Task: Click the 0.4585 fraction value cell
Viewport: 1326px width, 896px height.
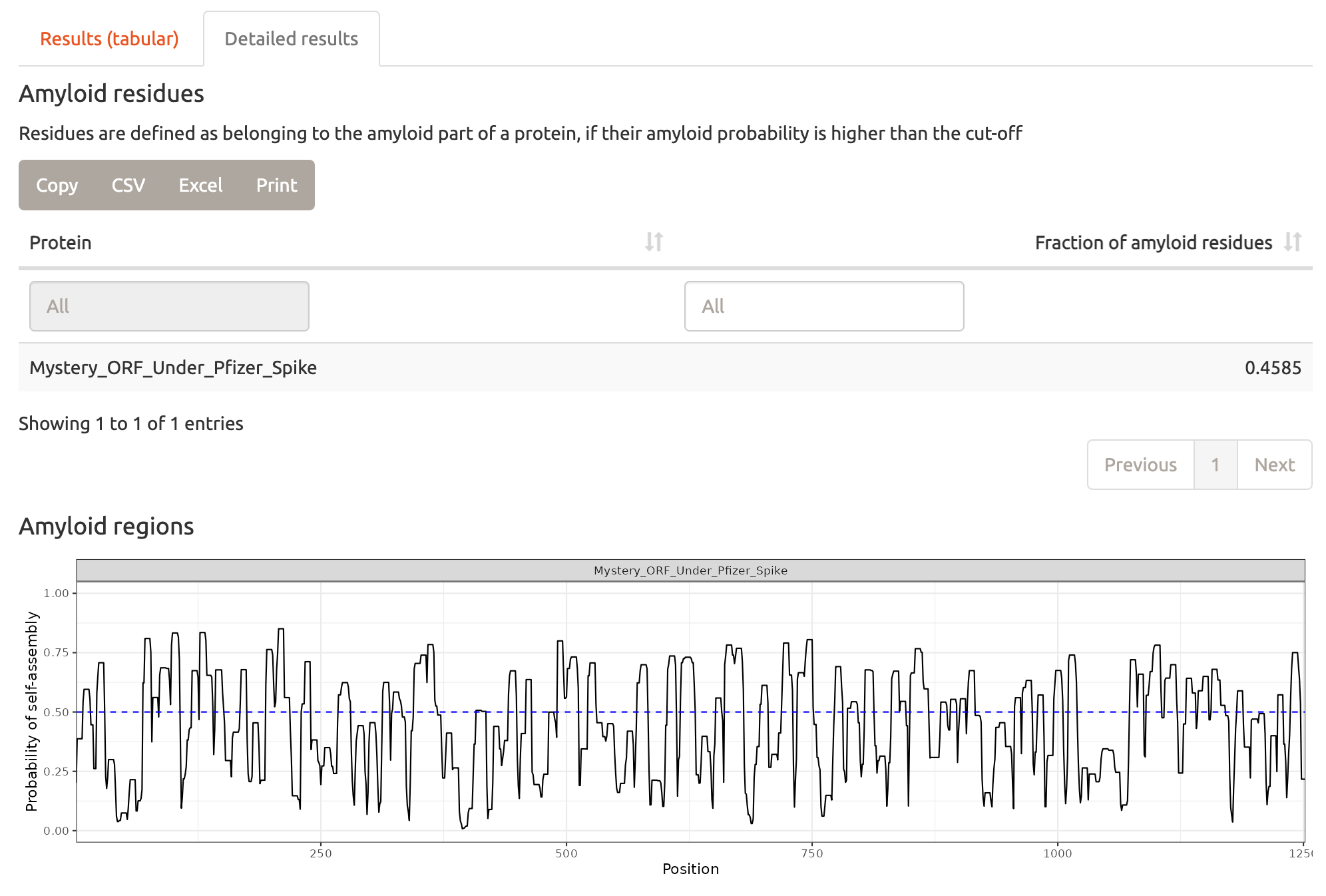Action: 1272,367
